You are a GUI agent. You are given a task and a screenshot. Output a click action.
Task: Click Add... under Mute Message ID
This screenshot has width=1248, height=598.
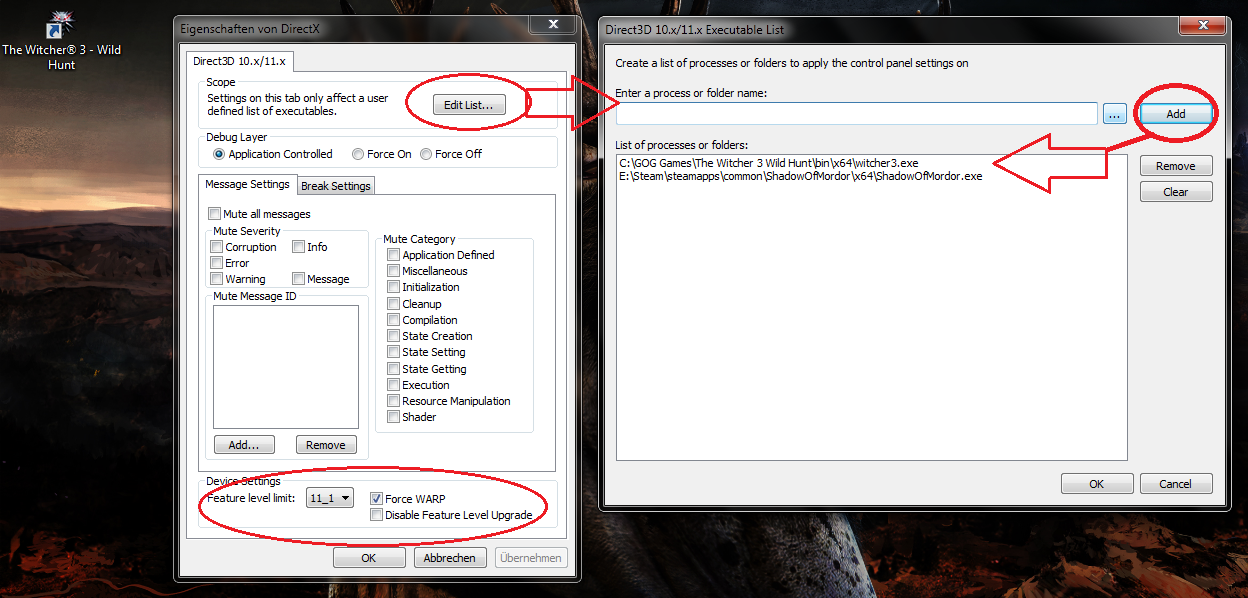(x=244, y=445)
